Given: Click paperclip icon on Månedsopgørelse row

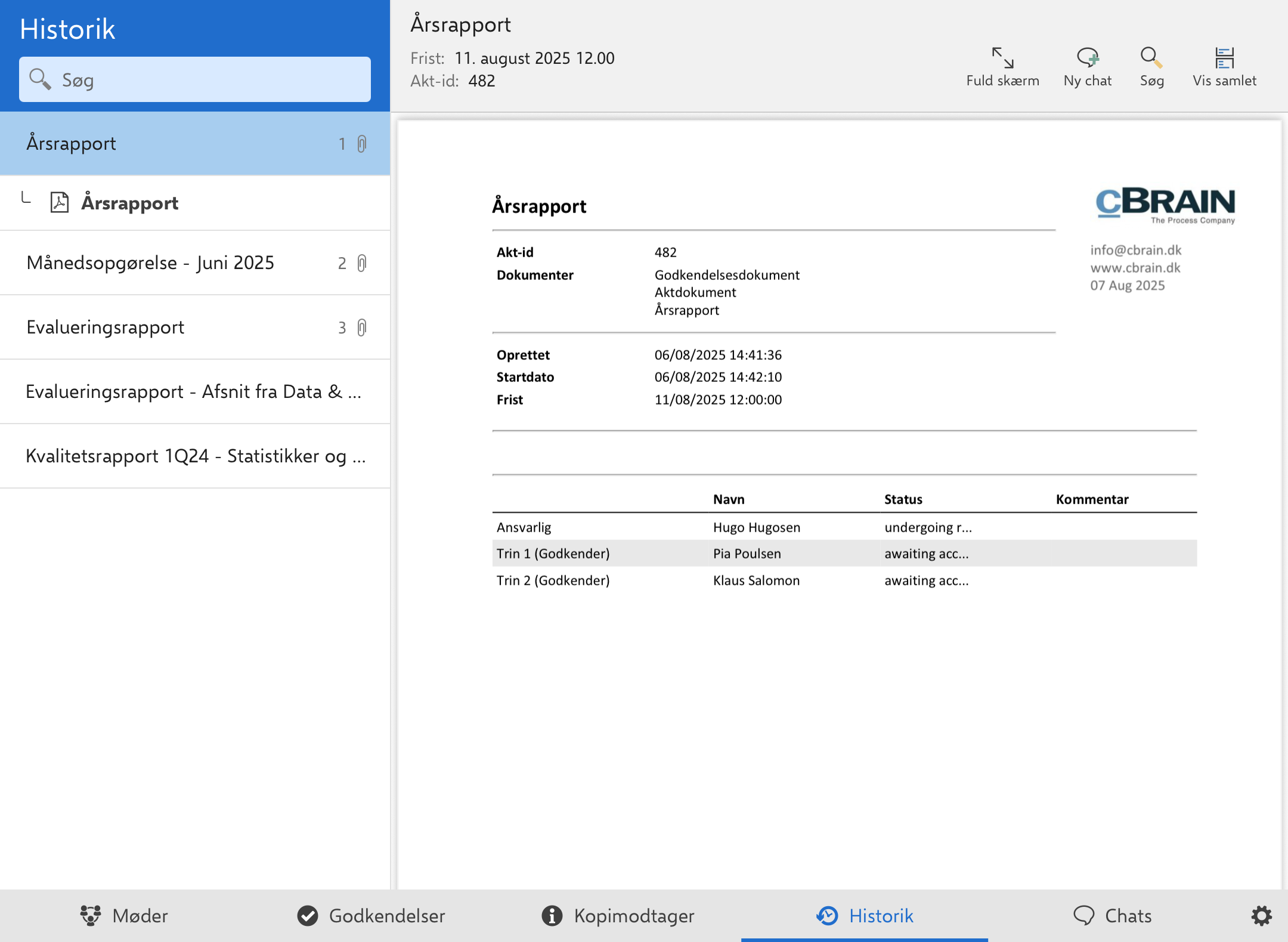Looking at the screenshot, I should pyautogui.click(x=362, y=263).
